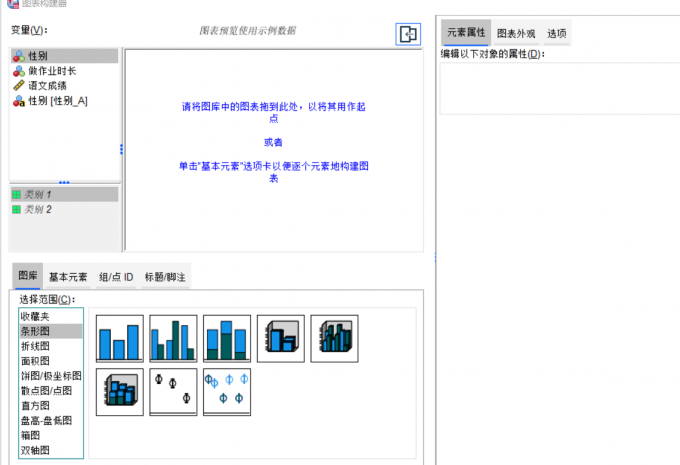Select the 性别 [性别_A] string variable
Viewport: 680px width, 465px height.
tap(64, 101)
